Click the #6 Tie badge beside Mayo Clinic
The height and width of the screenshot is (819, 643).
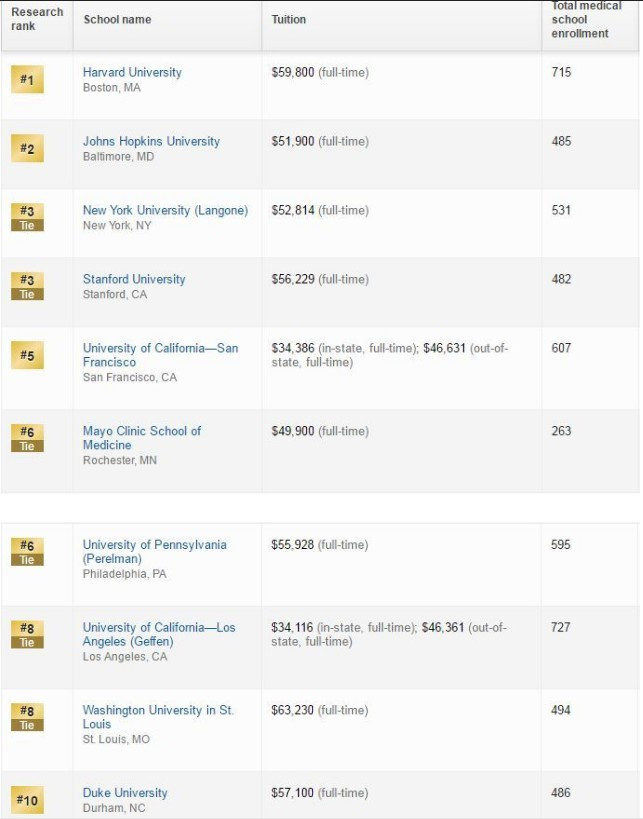(x=27, y=438)
